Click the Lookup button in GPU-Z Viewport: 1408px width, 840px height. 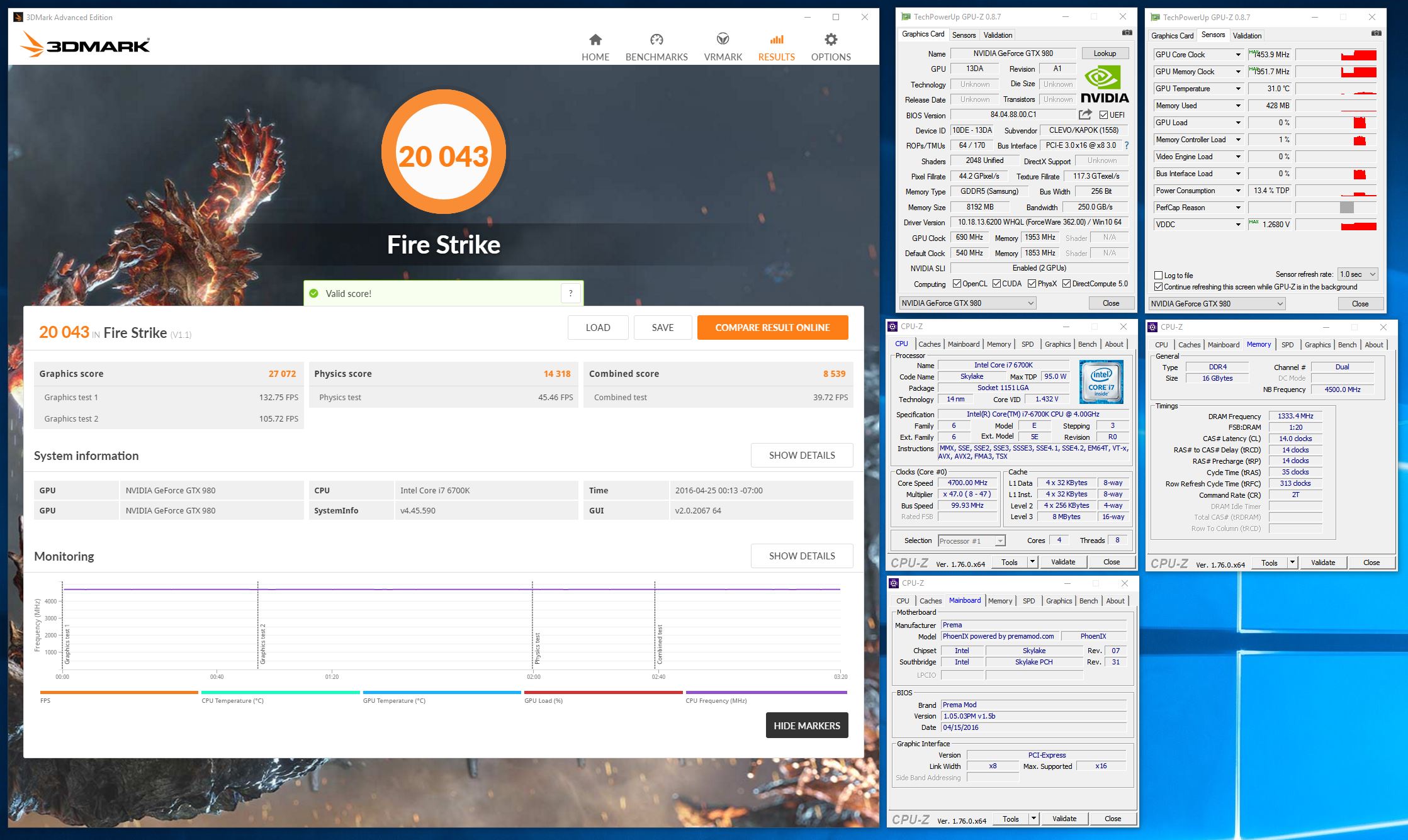[x=1105, y=53]
